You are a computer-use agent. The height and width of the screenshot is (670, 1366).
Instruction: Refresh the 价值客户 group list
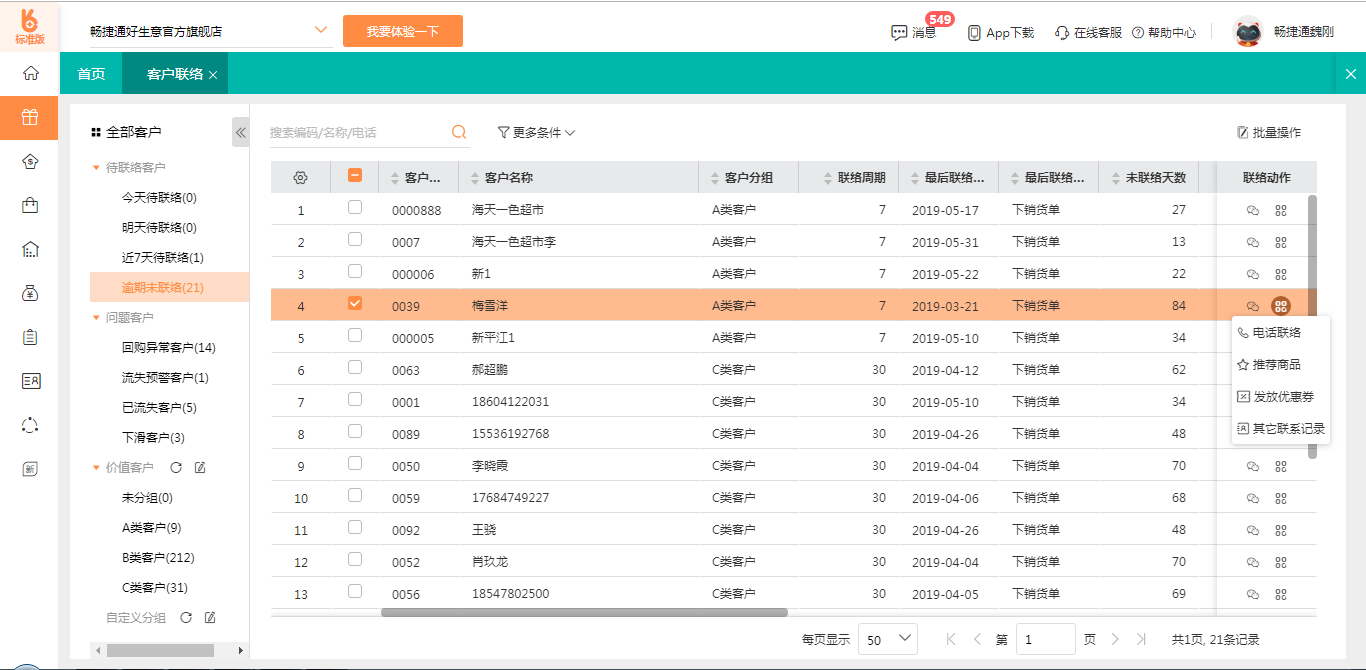pos(176,468)
